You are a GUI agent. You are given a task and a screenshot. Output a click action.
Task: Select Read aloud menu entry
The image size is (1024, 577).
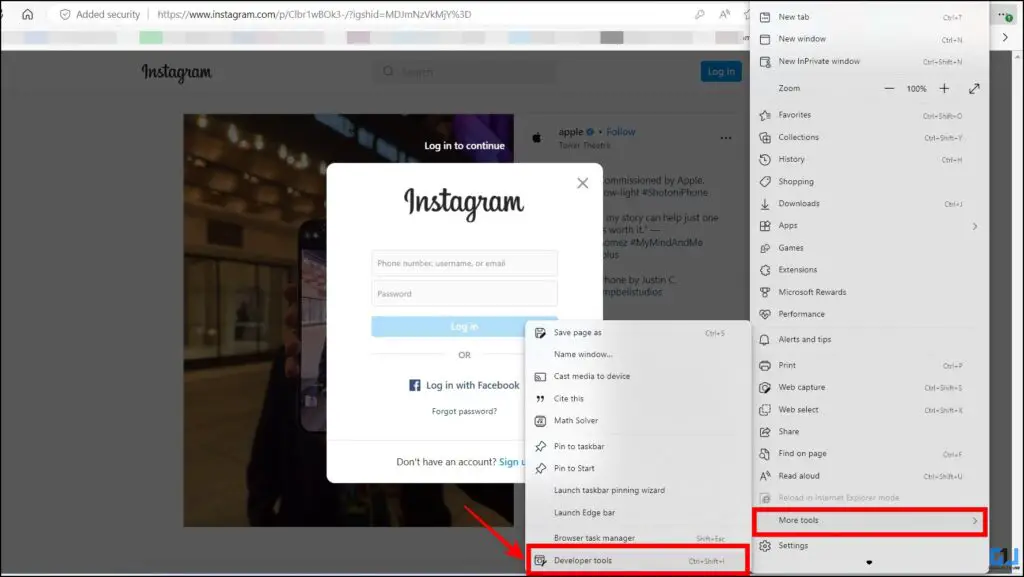pos(869,476)
